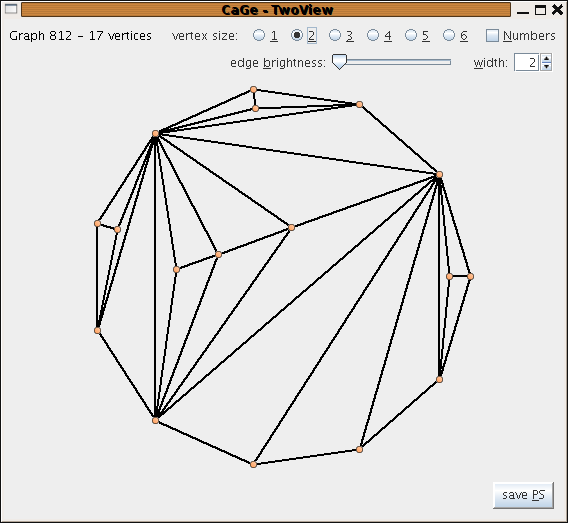The image size is (568, 523).
Task: Decrease edge width with down arrow
Action: [x=546, y=67]
